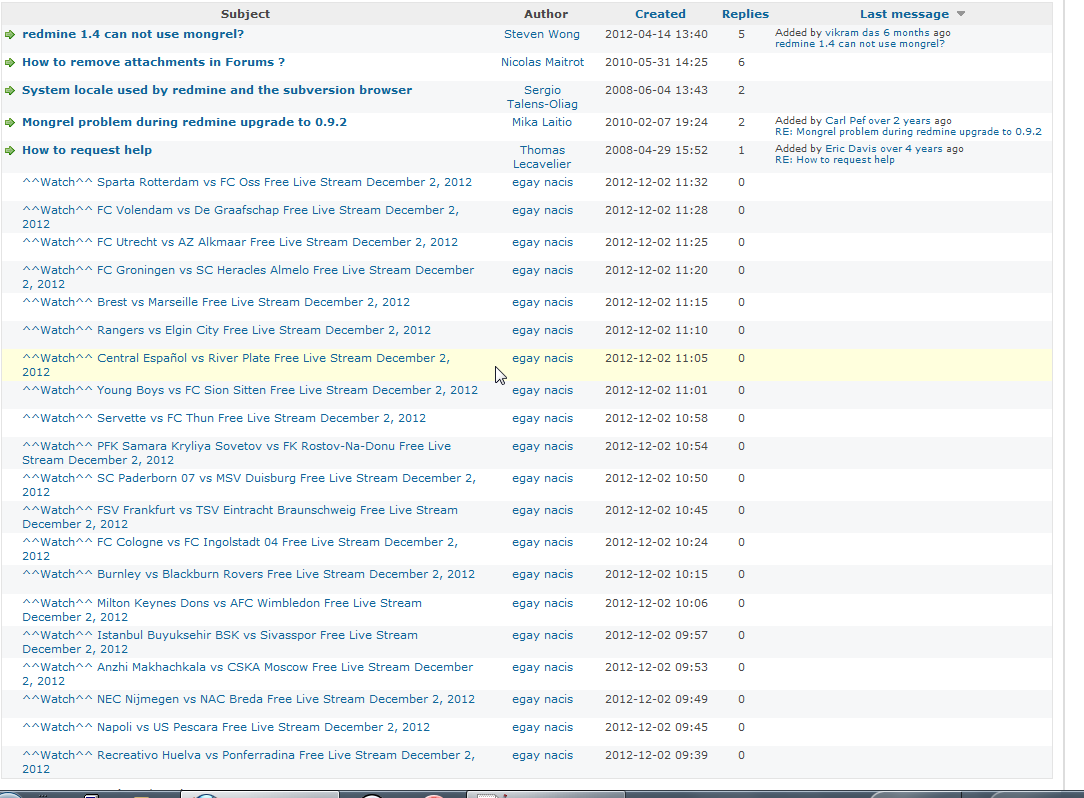Open 'RE: Mongrel problem during redmine upgrade to 0.9.2'
Image resolution: width=1084 pixels, height=798 pixels.
point(908,131)
